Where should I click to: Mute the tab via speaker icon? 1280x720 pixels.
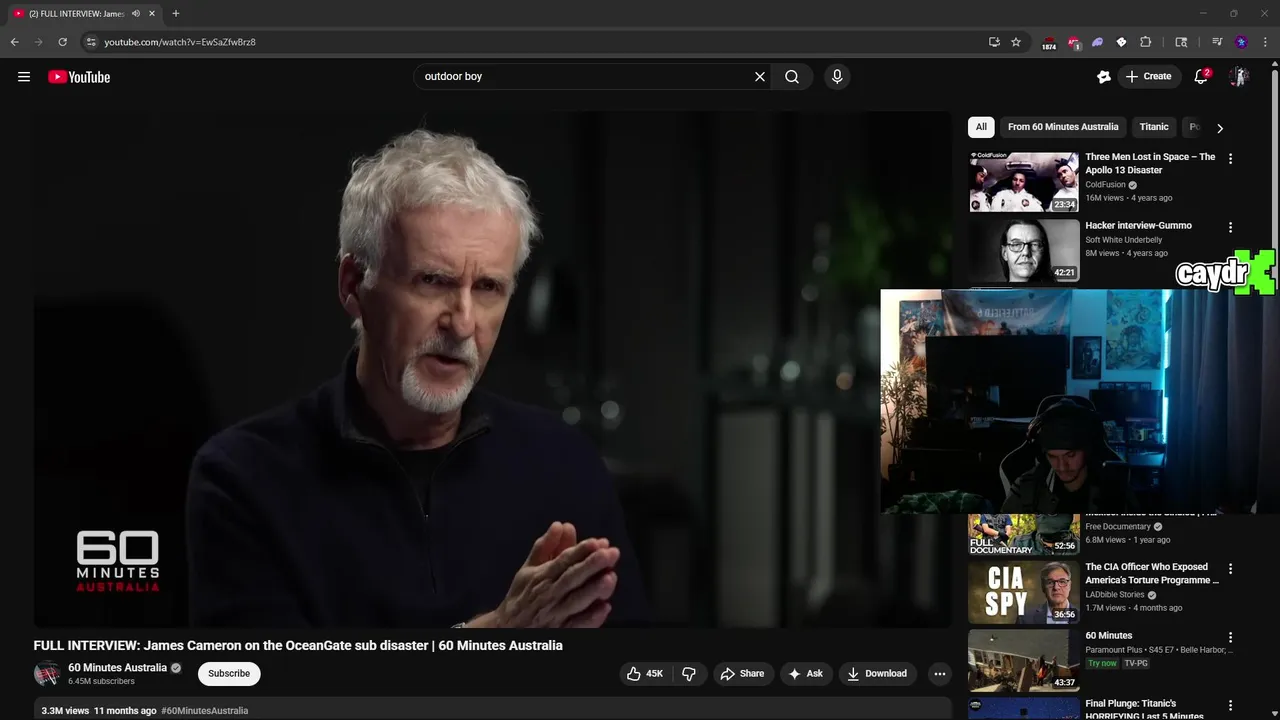pyautogui.click(x=136, y=14)
